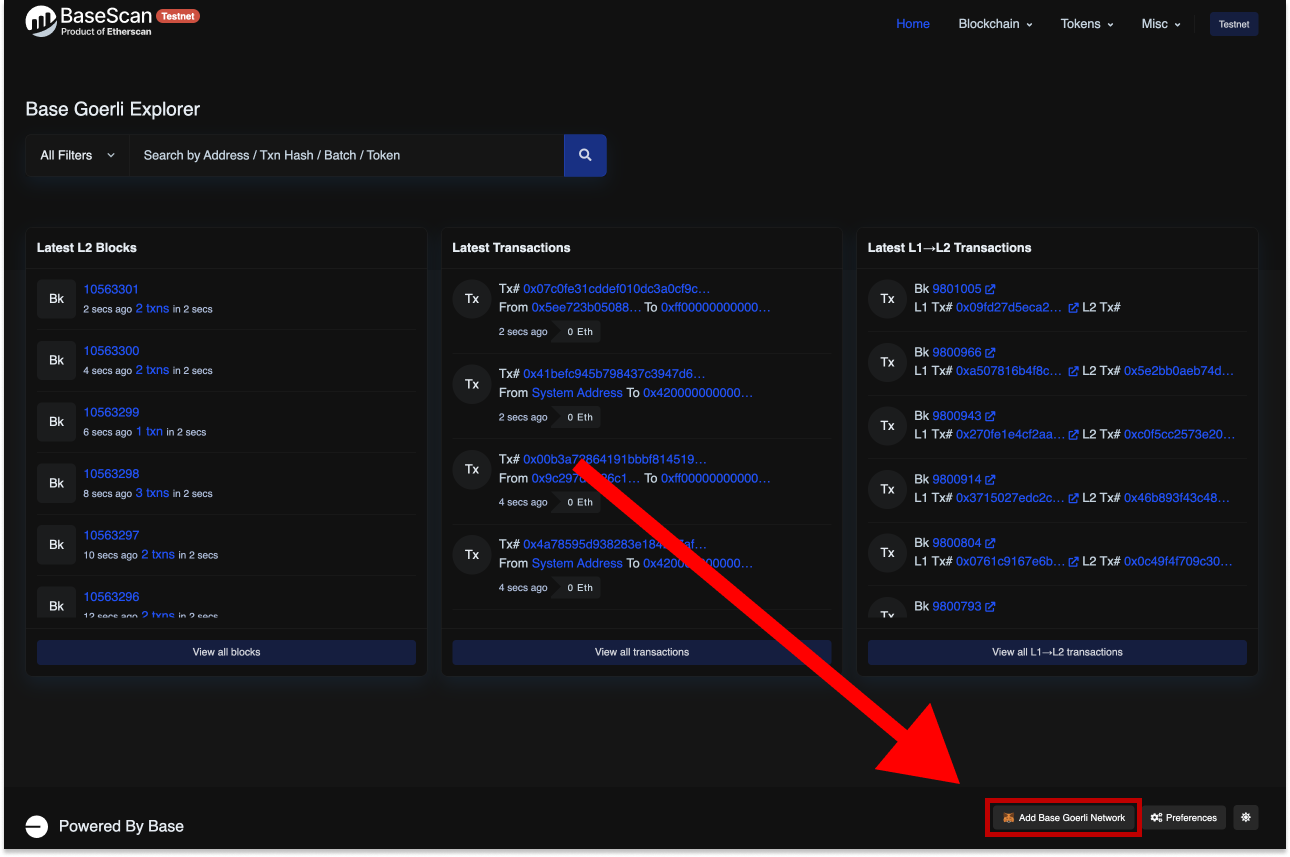
Task: Expand the All Filters dropdown
Action: click(x=78, y=155)
